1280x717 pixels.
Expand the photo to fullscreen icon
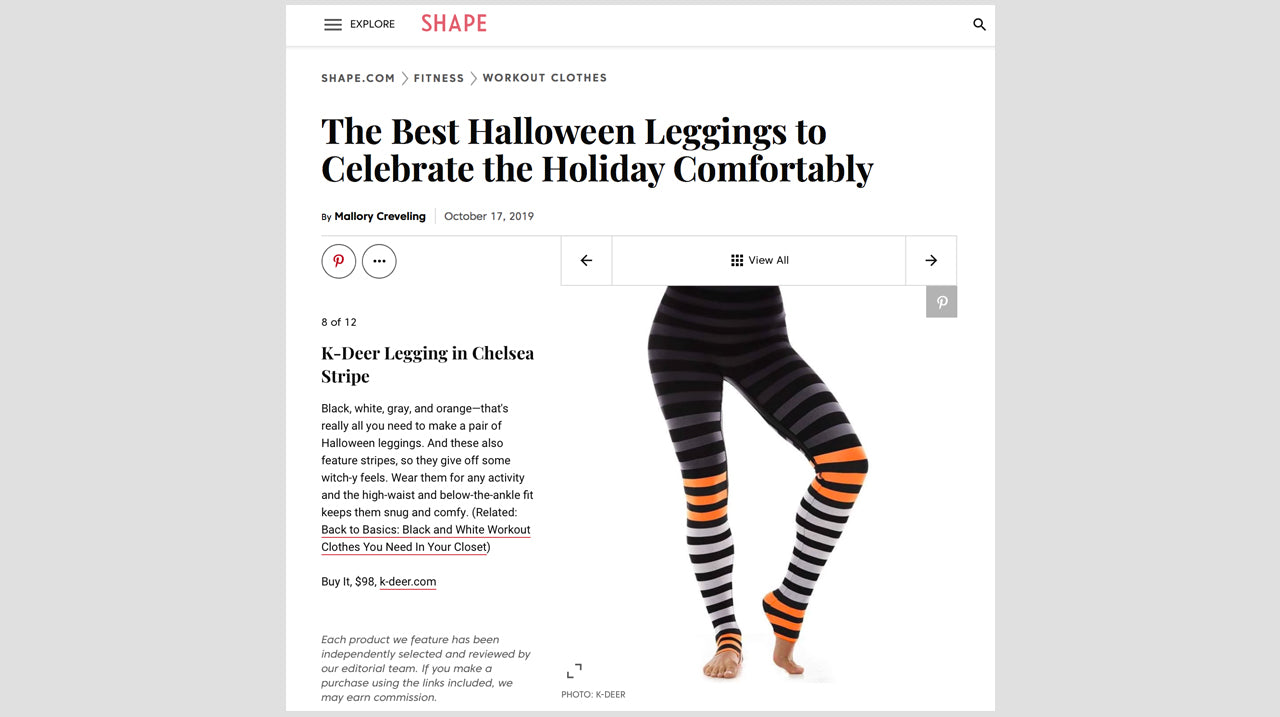pos(574,671)
